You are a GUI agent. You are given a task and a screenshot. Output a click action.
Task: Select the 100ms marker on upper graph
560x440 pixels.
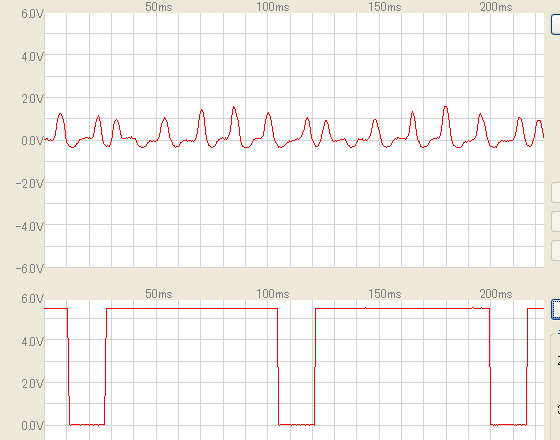pos(272,7)
